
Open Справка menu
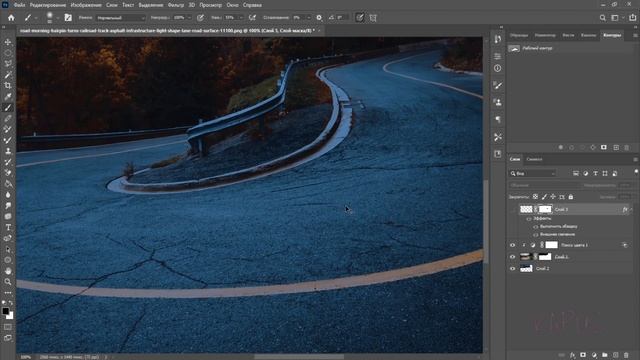252,5
